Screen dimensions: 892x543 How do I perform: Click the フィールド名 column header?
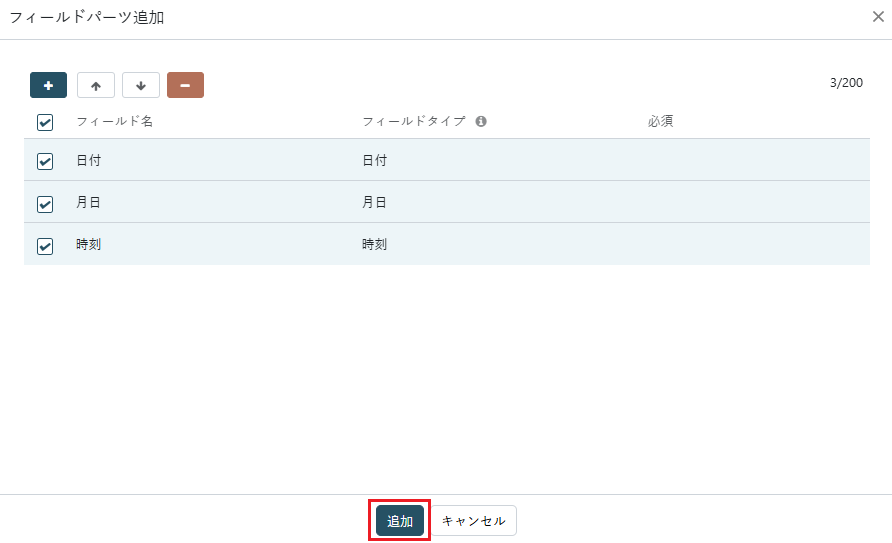click(115, 121)
